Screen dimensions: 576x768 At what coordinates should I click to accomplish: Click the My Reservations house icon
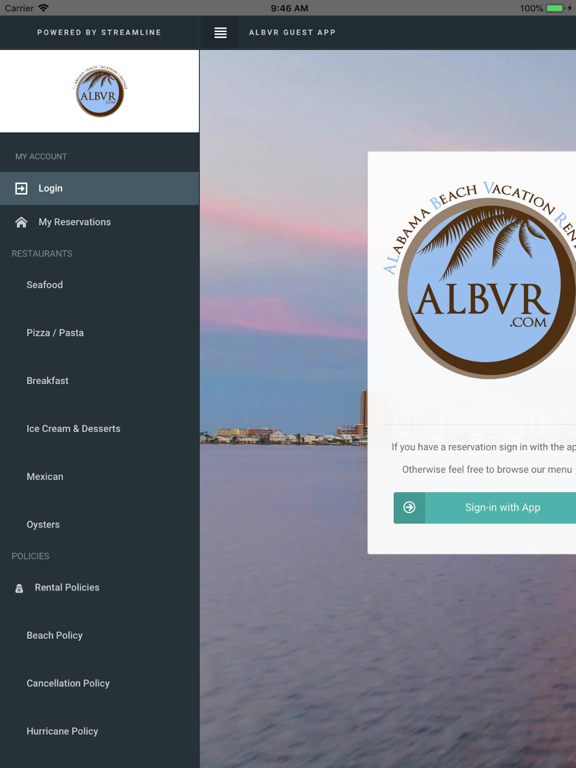point(21,222)
